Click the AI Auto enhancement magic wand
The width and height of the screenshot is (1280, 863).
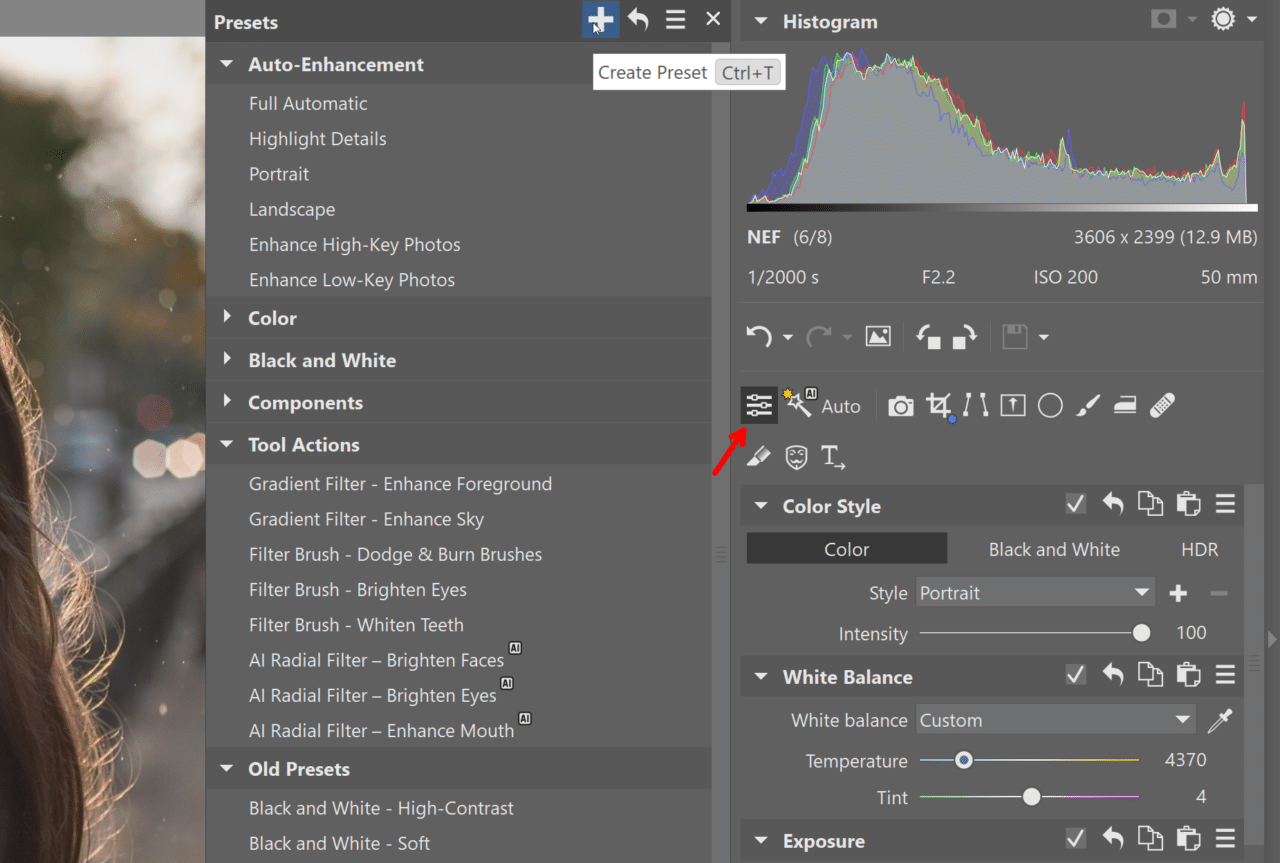(x=798, y=403)
